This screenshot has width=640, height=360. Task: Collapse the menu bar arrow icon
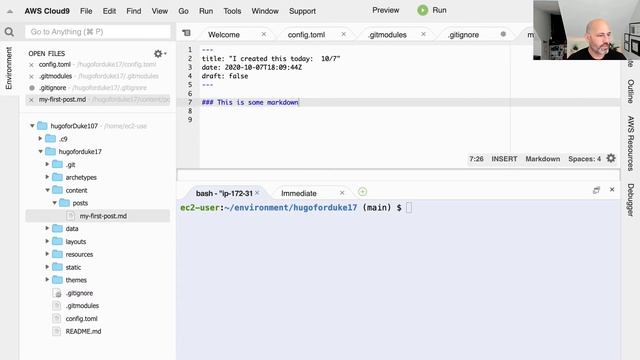(10, 11)
